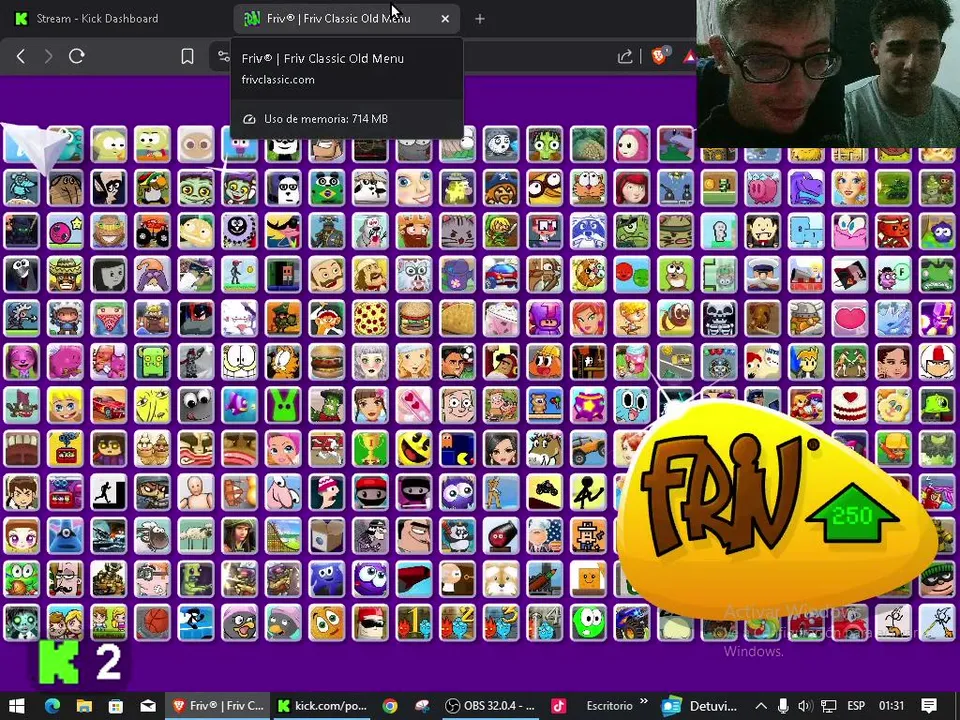Change the ESP keyboard language

point(856,706)
